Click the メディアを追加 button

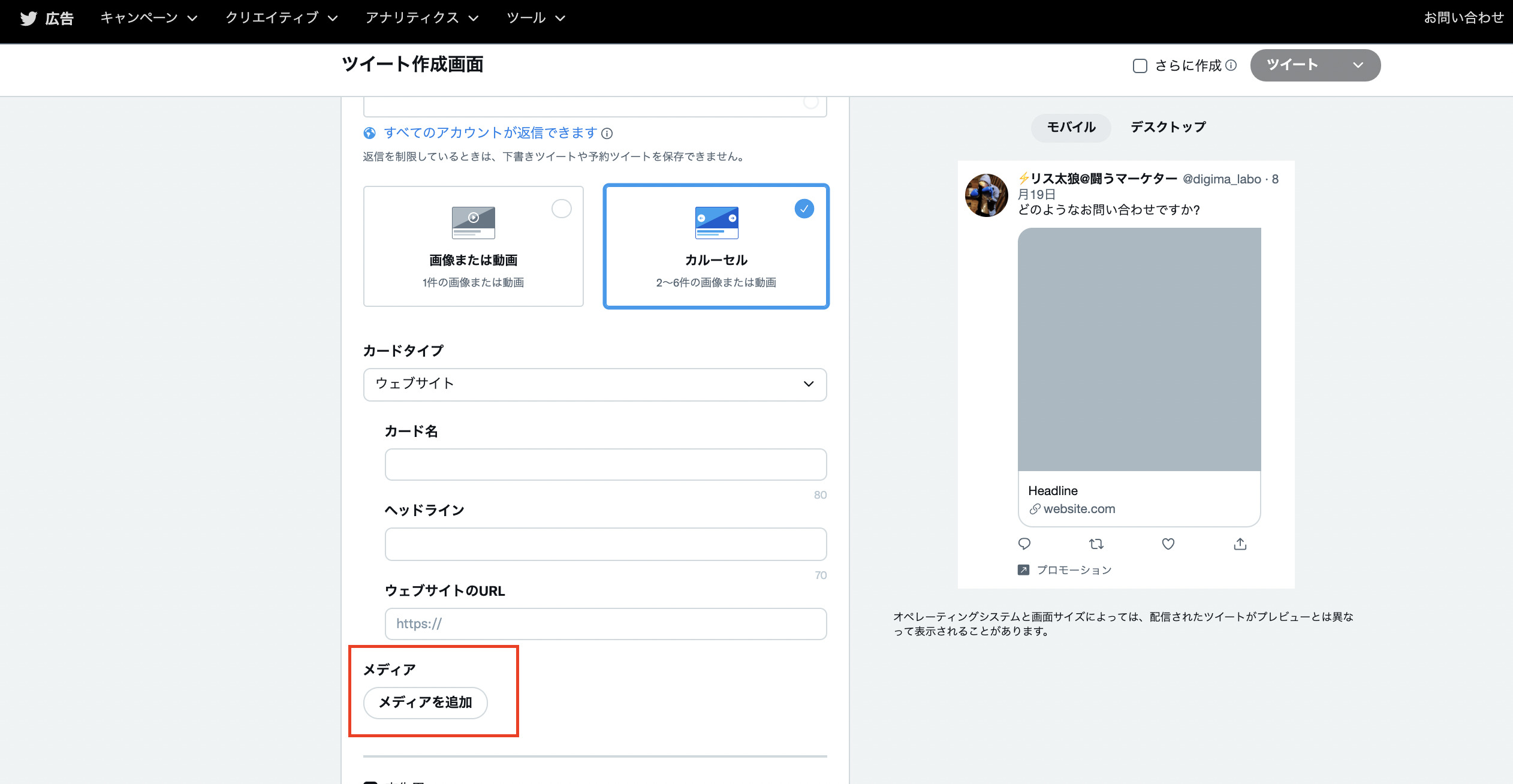pyautogui.click(x=425, y=702)
